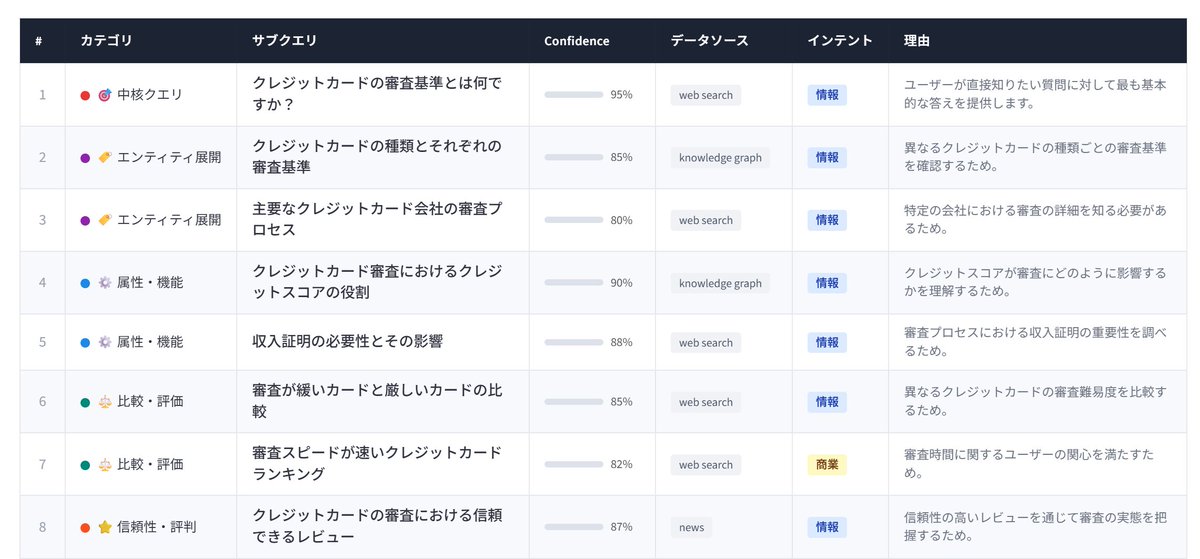Click the reason text starting 審査時間に関する
1200x559 pixels.
(1030, 464)
